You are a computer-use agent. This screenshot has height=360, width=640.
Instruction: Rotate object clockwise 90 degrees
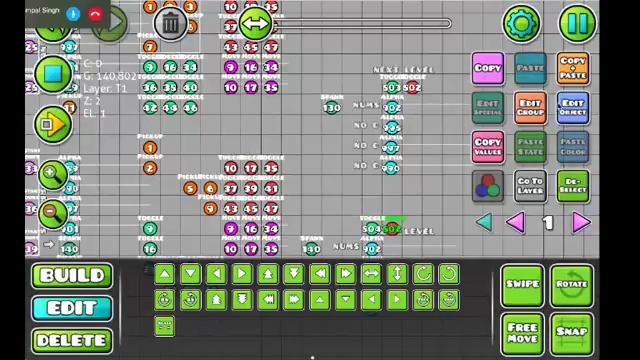coord(423,274)
